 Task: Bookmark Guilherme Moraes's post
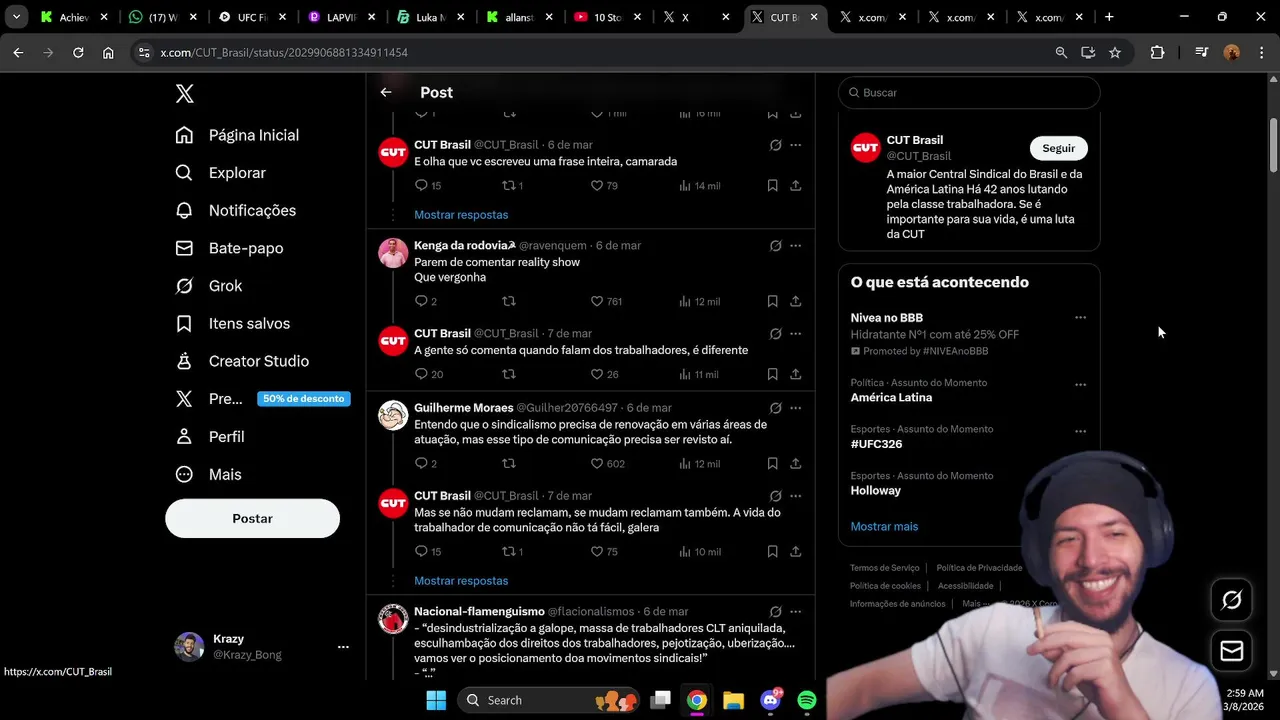[772, 464]
